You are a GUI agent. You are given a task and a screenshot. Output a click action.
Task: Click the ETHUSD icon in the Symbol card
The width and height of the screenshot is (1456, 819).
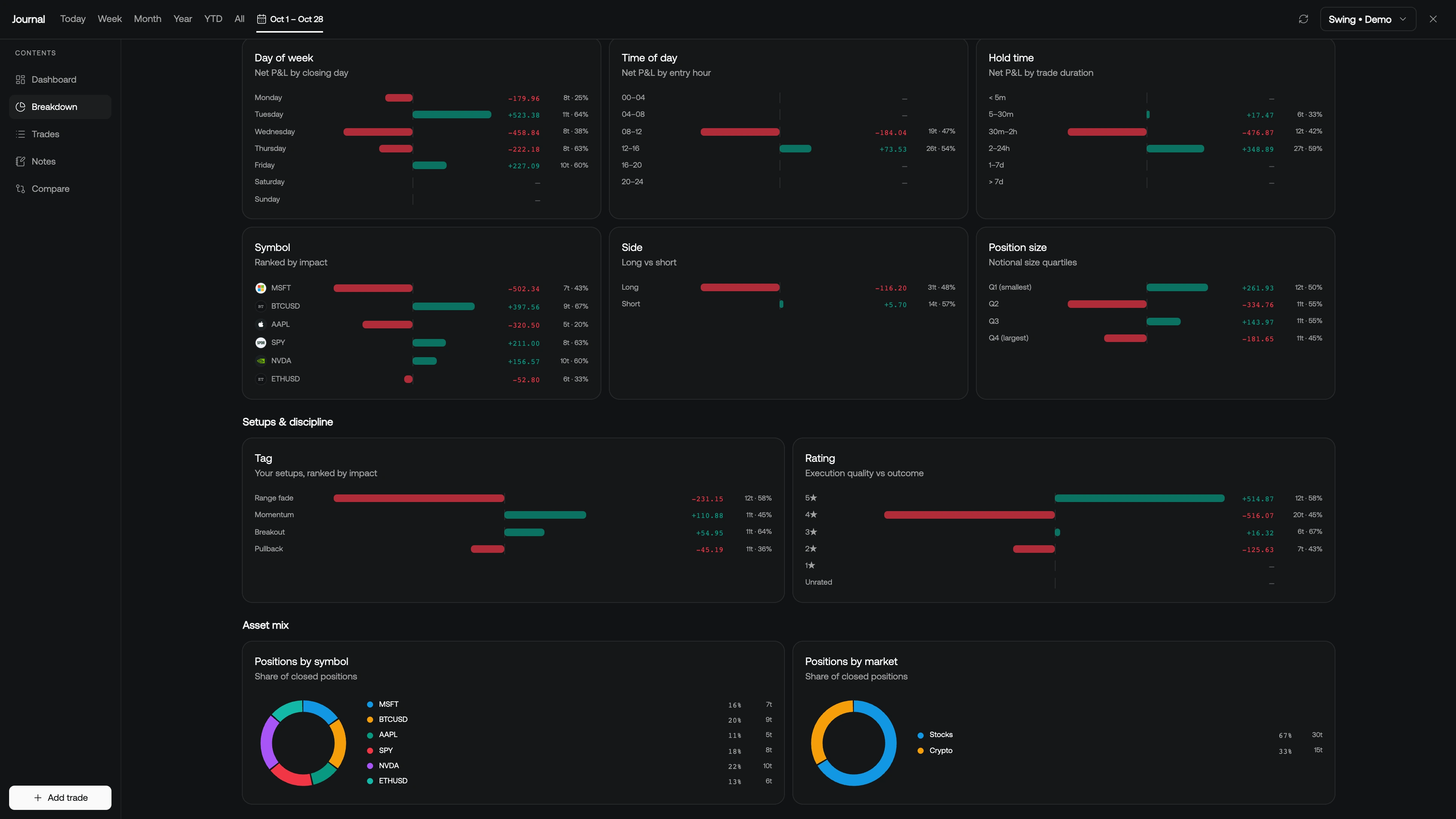pos(260,379)
